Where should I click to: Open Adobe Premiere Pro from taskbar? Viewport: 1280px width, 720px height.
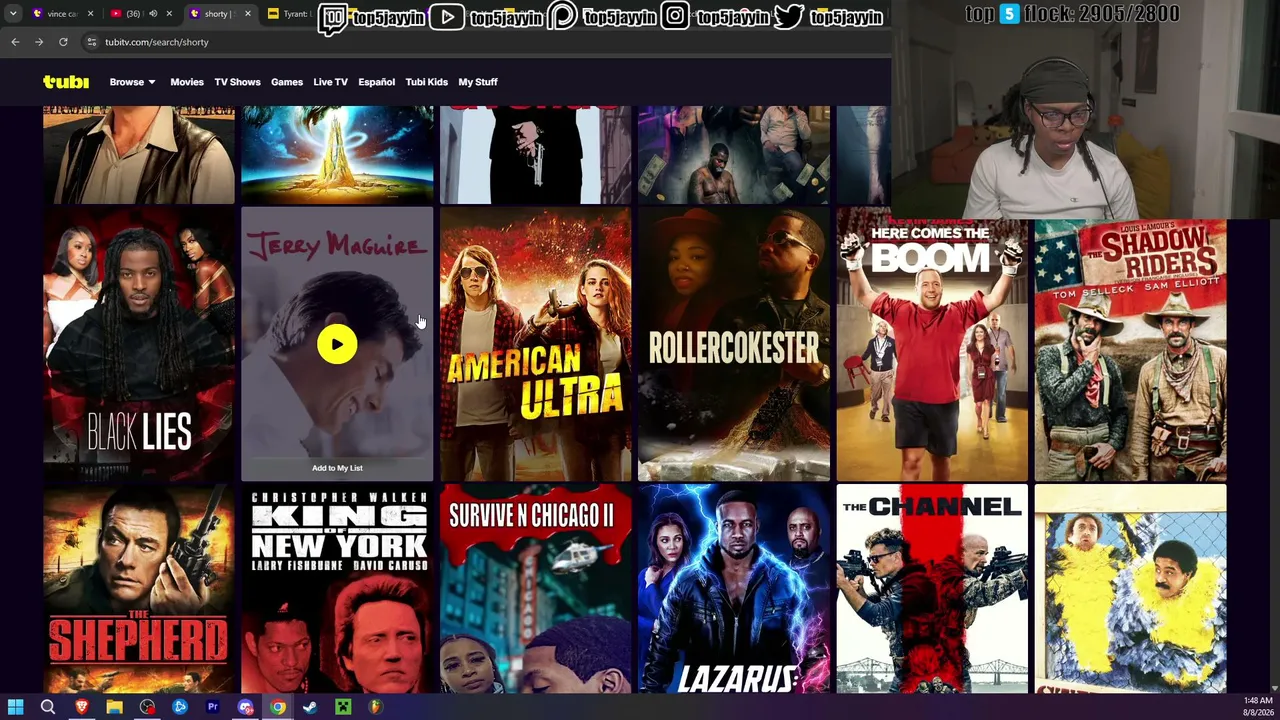213,707
